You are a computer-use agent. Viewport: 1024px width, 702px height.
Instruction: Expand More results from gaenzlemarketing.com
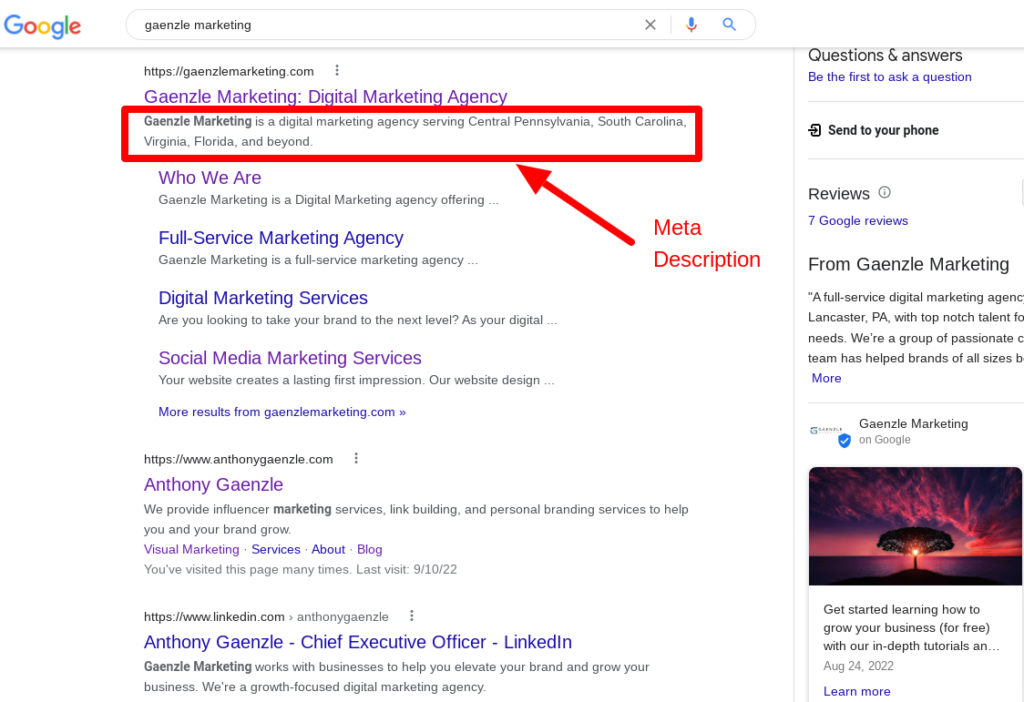pyautogui.click(x=281, y=412)
